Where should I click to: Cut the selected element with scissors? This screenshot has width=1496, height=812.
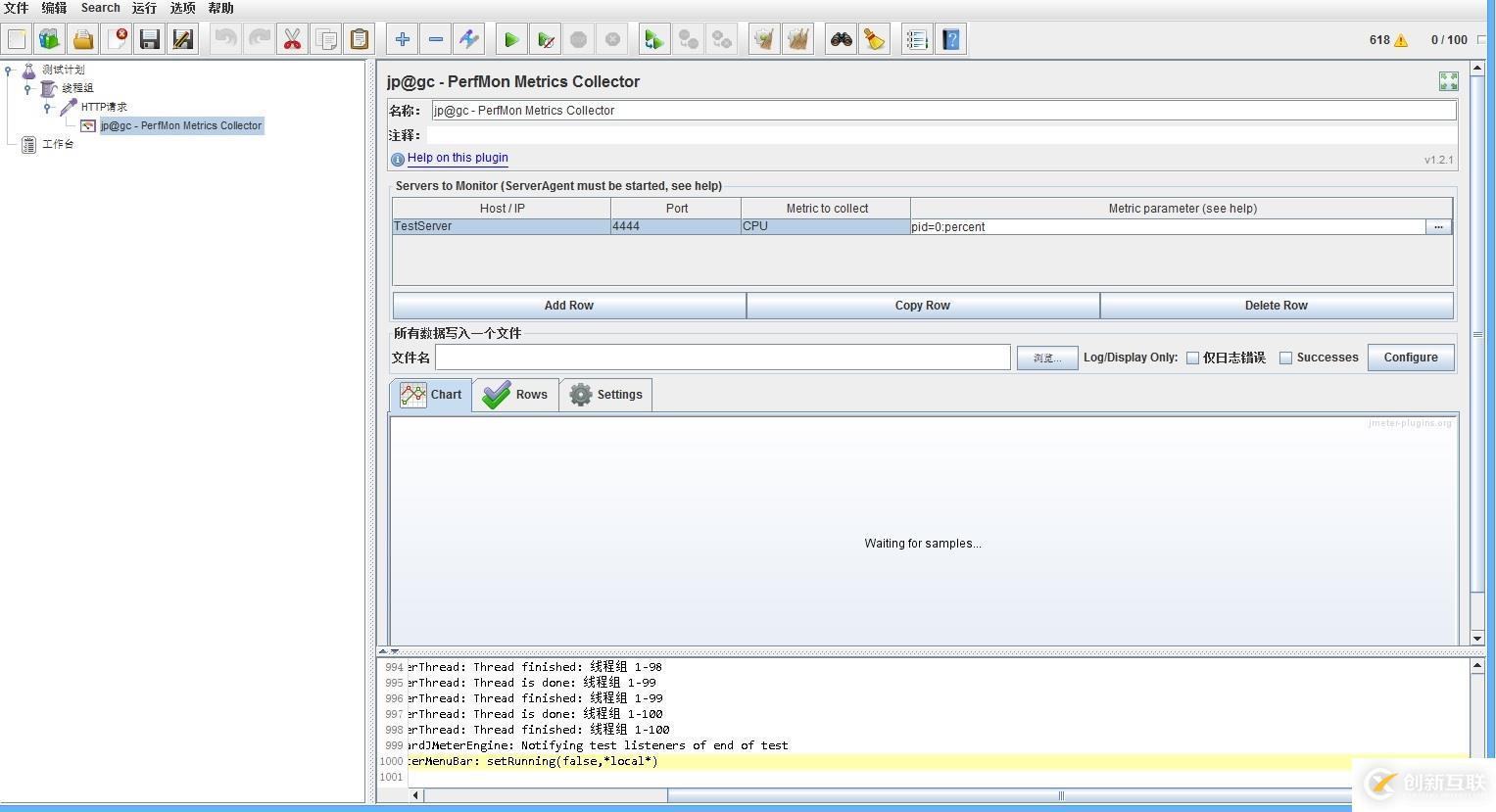click(293, 39)
